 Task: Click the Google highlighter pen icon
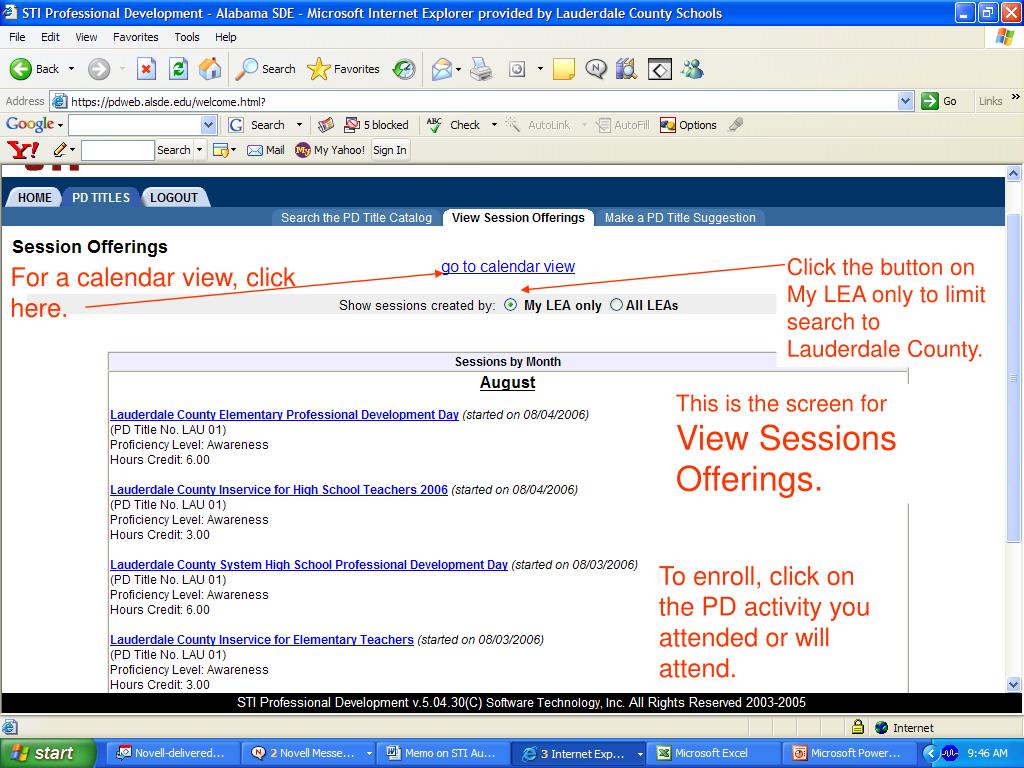click(x=736, y=125)
